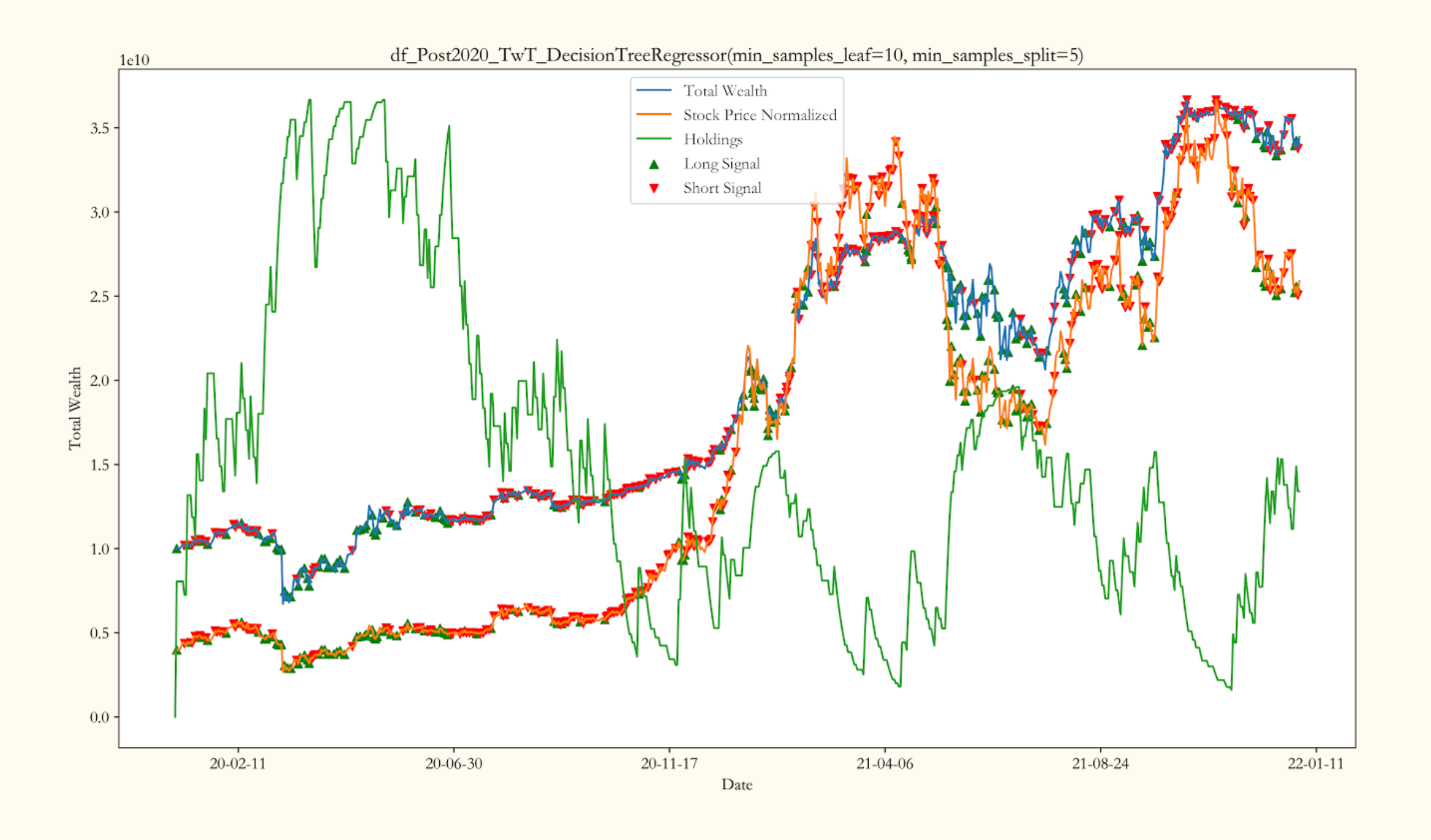The image size is (1431, 840).
Task: Click the 22-01-11 x-axis tick label
Action: [x=1315, y=763]
